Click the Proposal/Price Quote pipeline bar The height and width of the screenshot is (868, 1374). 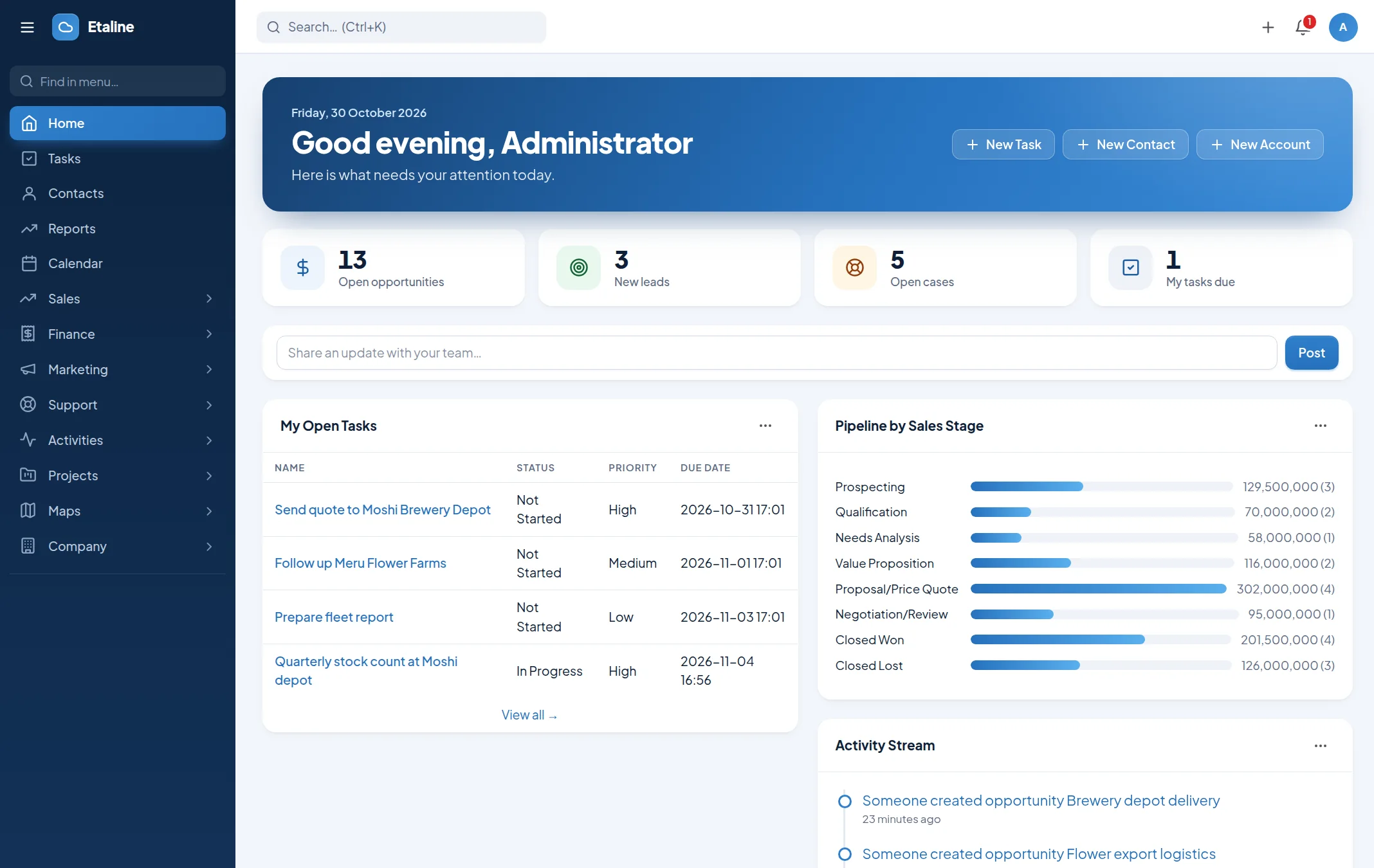coord(1099,589)
